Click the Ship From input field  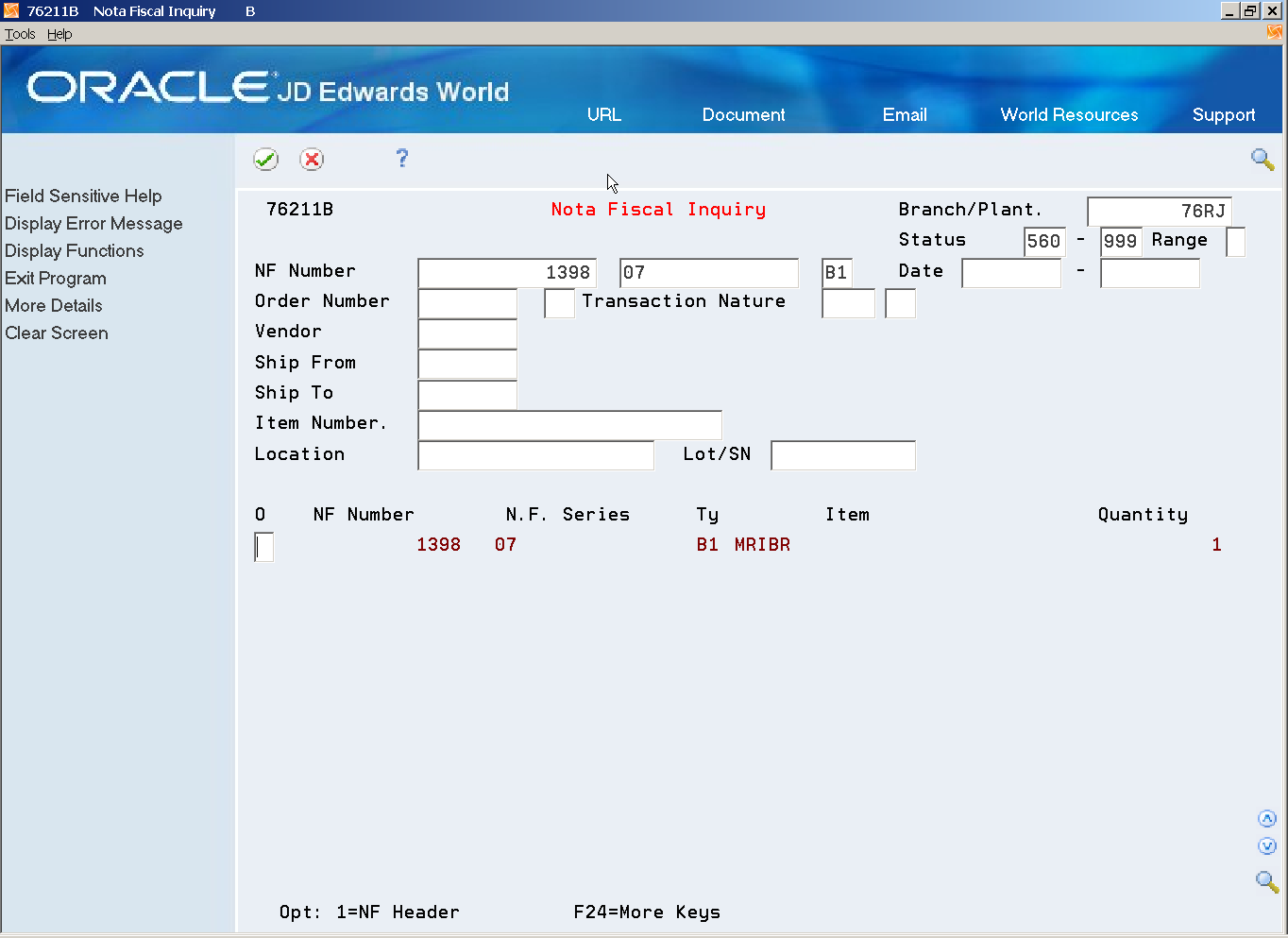pyautogui.click(x=467, y=365)
